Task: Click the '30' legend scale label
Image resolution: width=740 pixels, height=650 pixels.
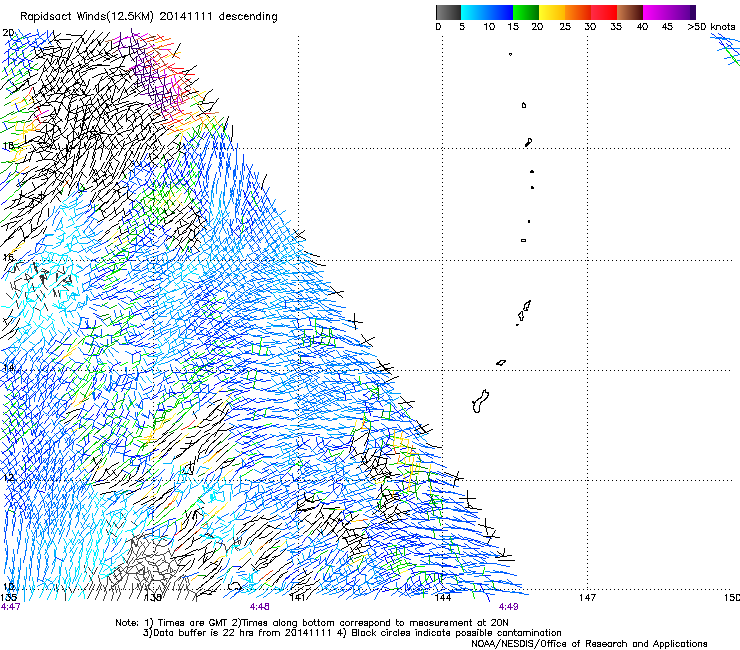Action: 590,27
